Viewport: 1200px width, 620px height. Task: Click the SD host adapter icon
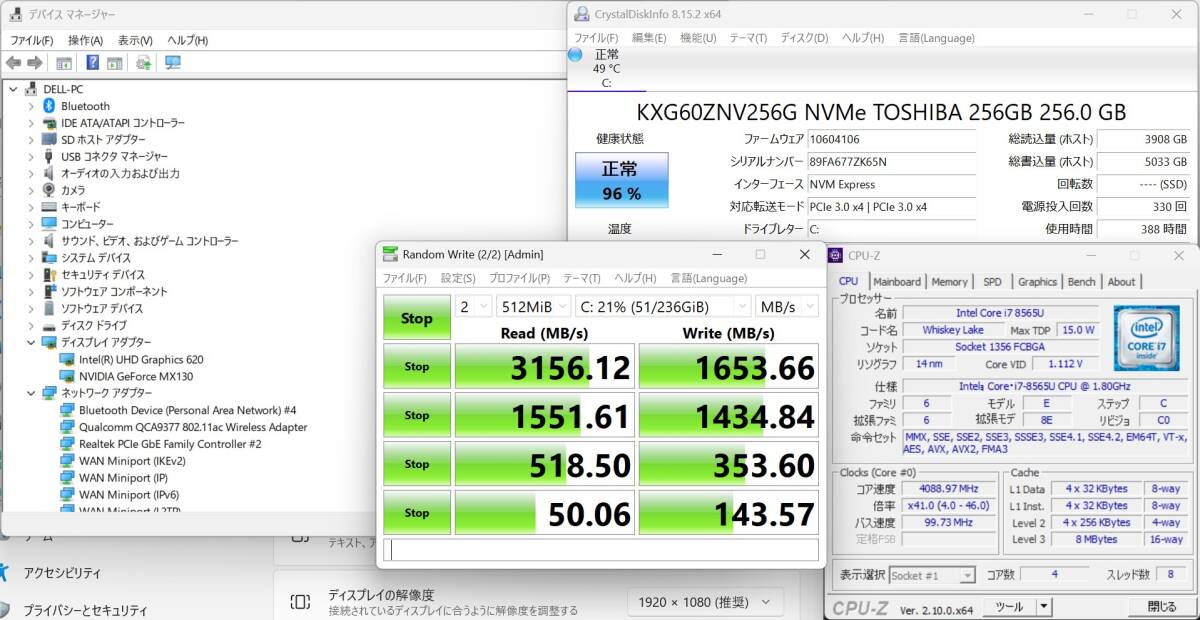point(48,140)
